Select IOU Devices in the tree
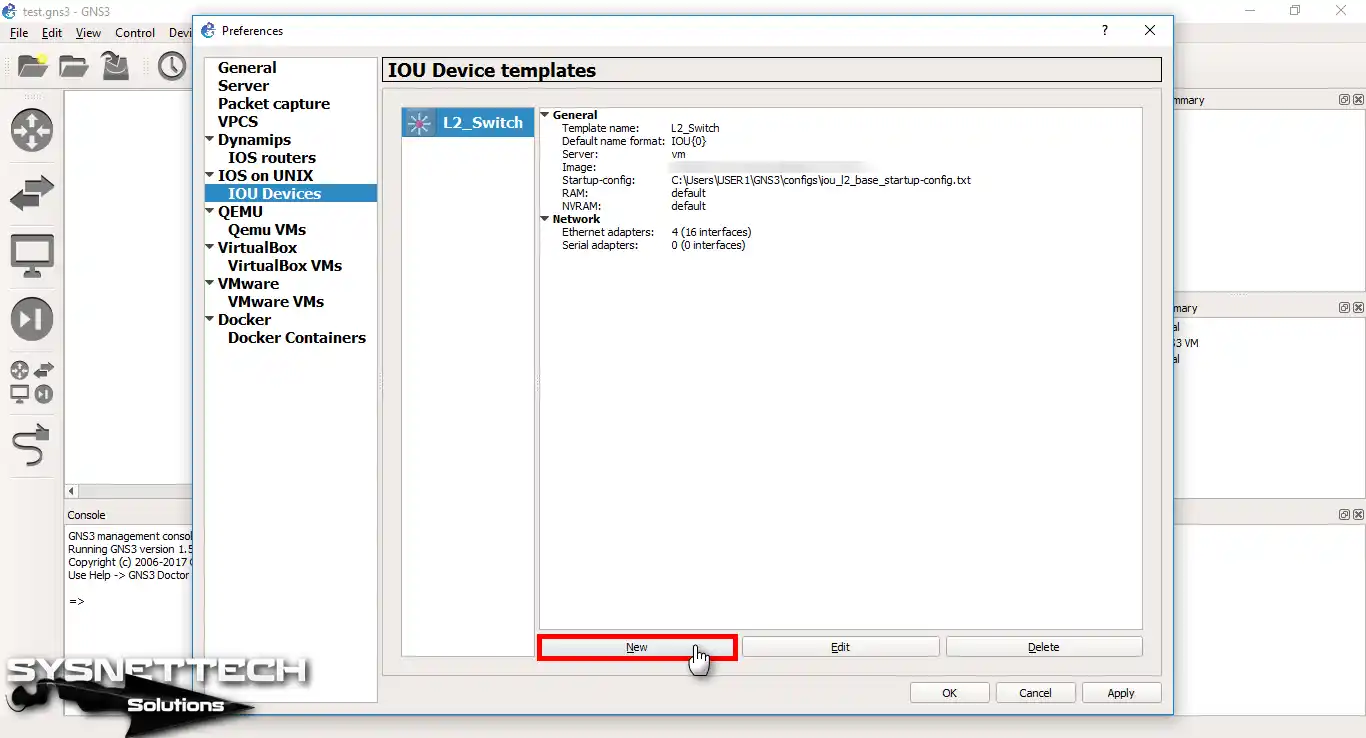 (x=275, y=194)
